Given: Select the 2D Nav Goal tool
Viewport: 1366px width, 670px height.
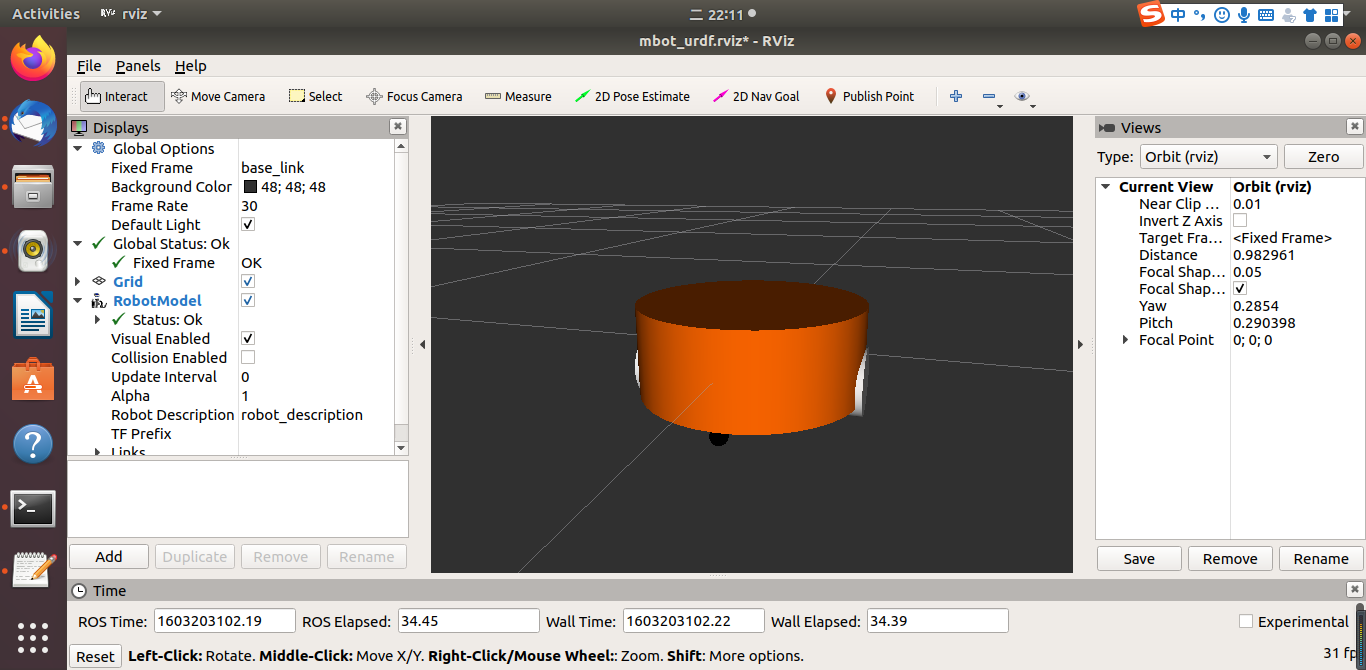Looking at the screenshot, I should coord(756,96).
